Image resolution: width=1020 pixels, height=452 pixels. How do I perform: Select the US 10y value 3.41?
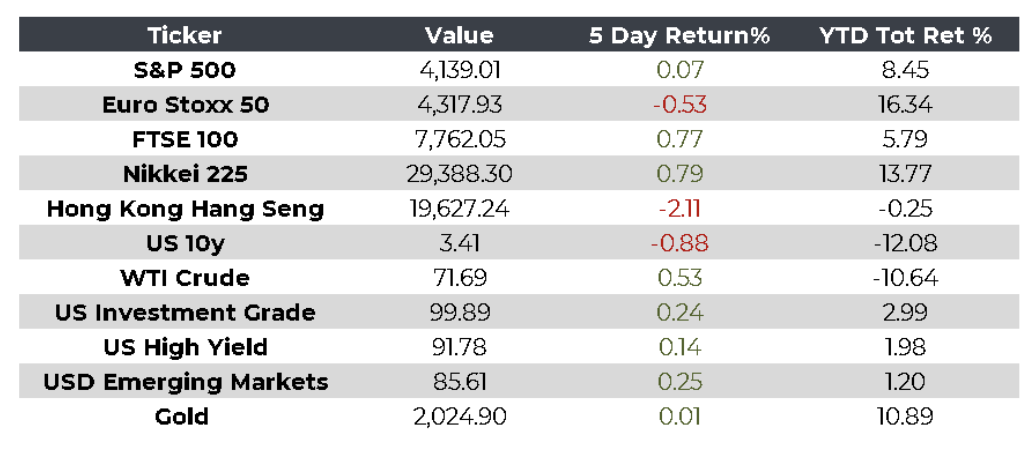[x=459, y=243]
